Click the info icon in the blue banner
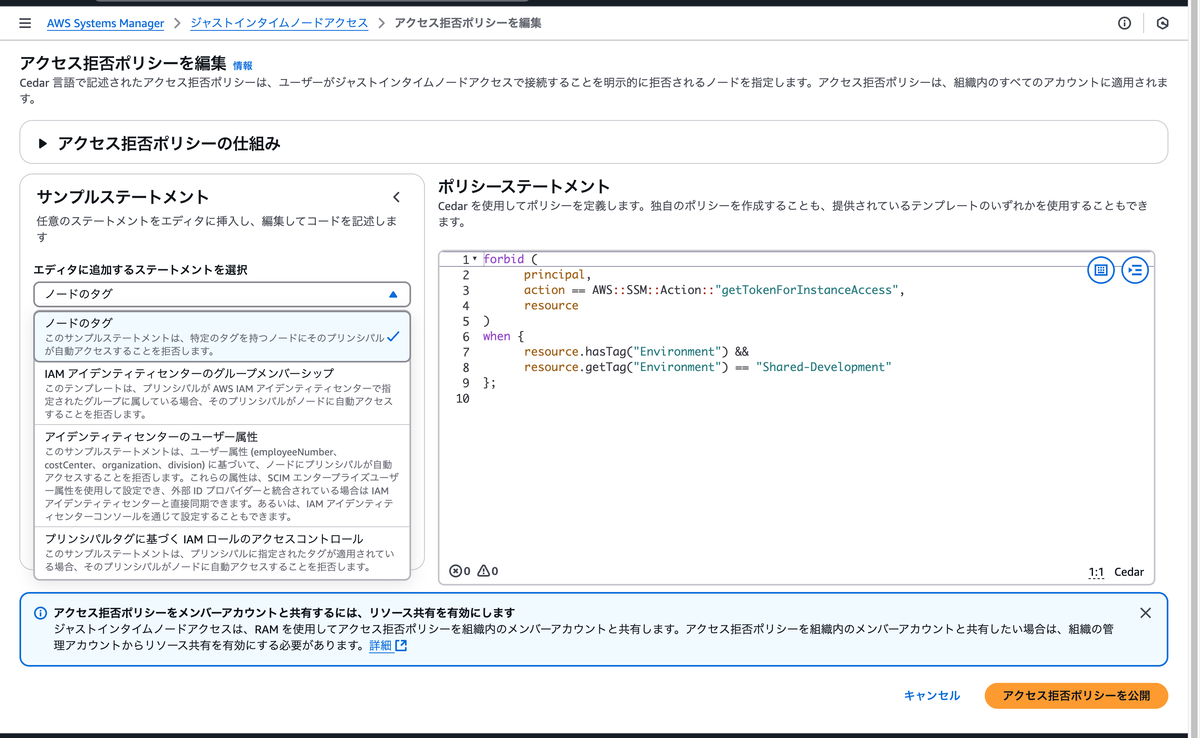The height and width of the screenshot is (738, 1200). (x=40, y=613)
